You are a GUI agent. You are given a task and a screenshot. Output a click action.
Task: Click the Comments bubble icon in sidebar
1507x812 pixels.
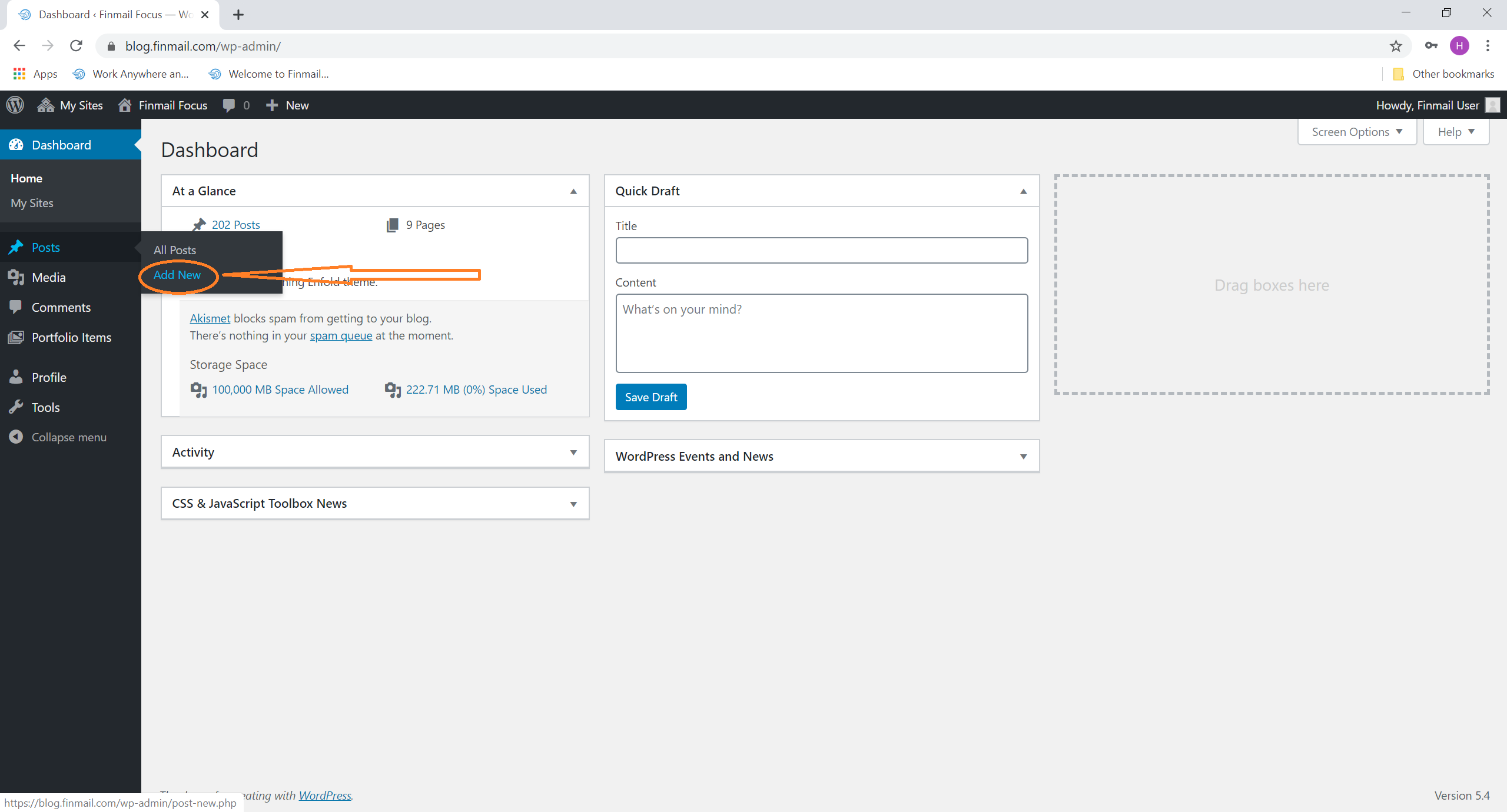16,307
